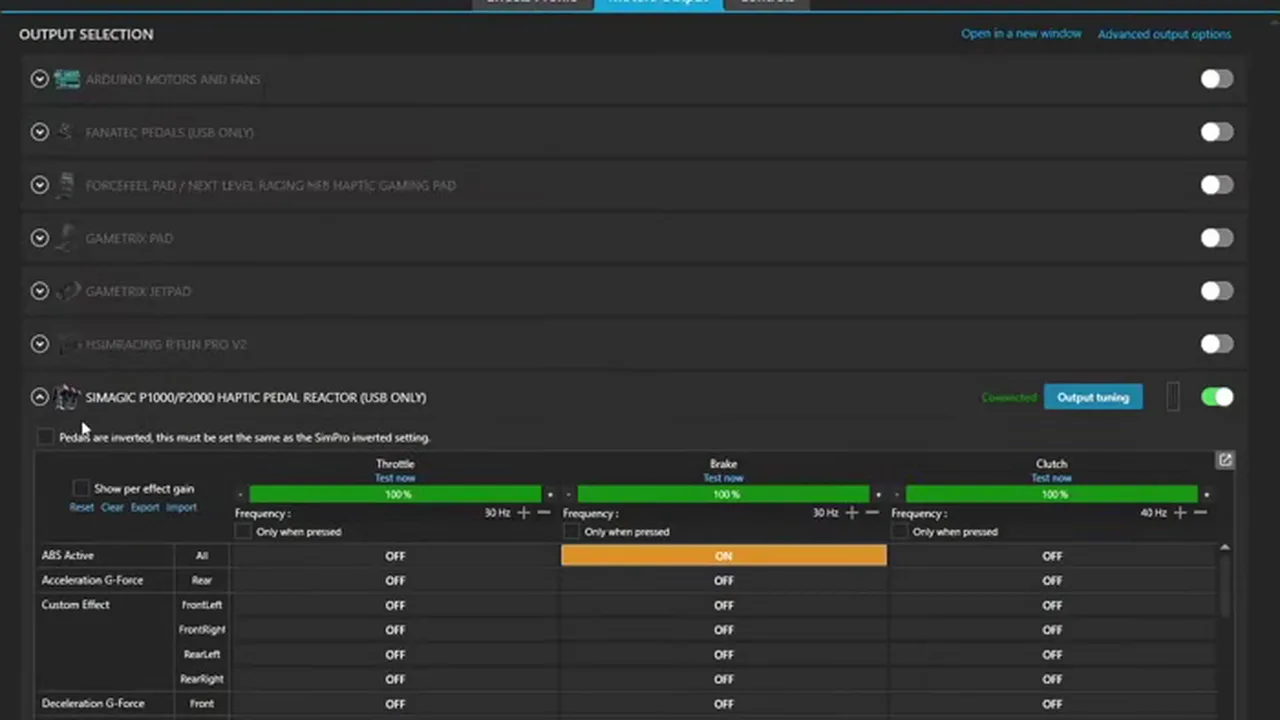1280x720 pixels.
Task: Turn off ABS Active for Brake
Action: click(723, 556)
